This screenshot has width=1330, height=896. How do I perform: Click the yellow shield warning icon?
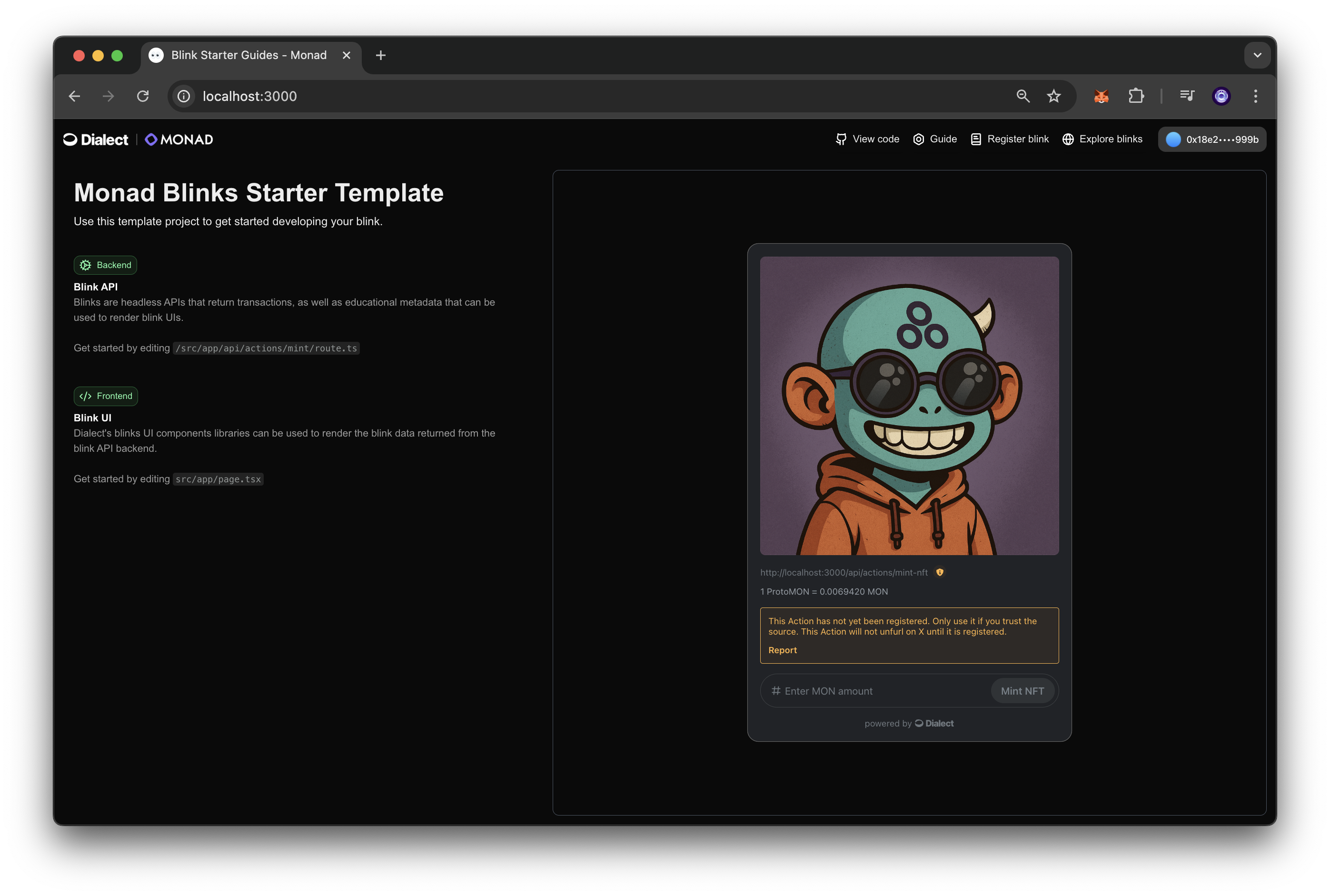[x=940, y=572]
